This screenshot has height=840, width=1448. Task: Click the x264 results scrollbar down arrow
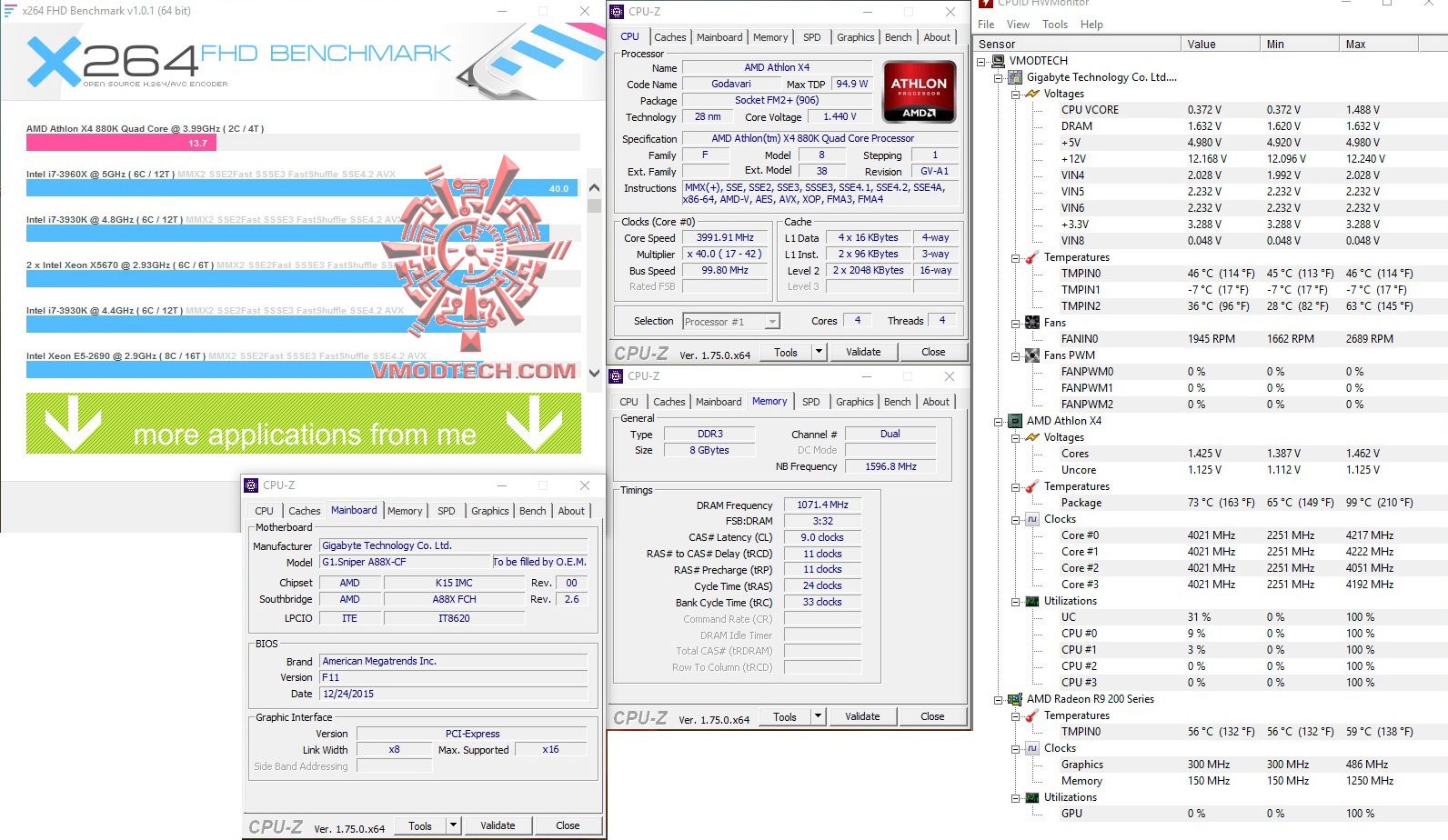click(595, 373)
